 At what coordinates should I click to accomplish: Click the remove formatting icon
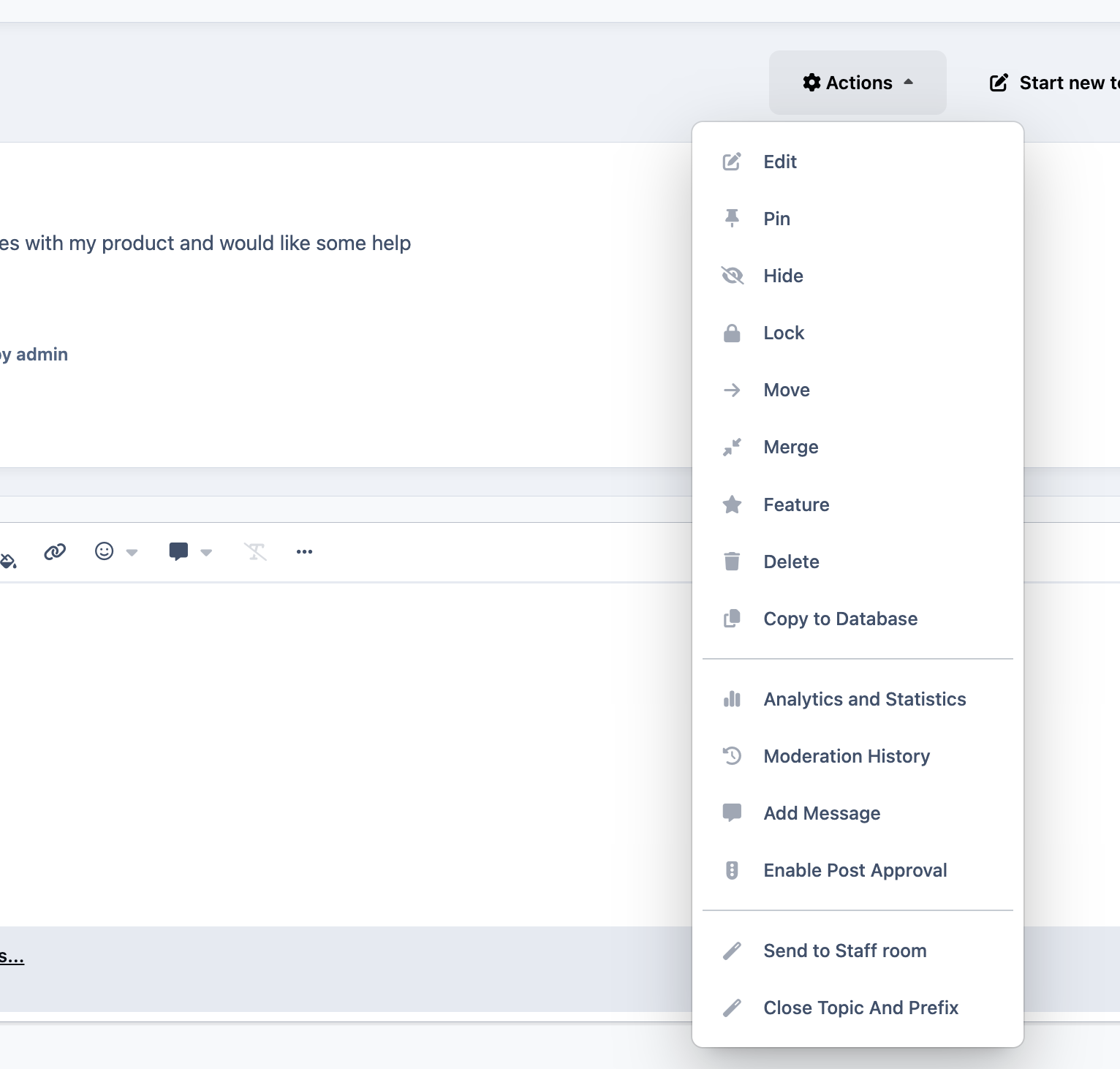[x=255, y=552]
